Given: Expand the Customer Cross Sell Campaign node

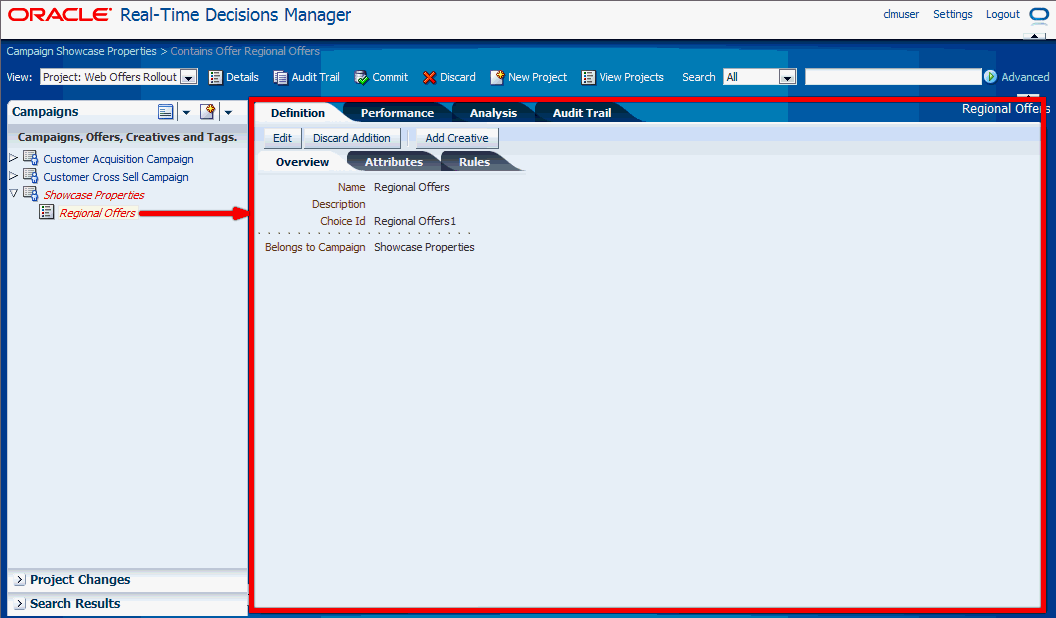Looking at the screenshot, I should point(13,175).
